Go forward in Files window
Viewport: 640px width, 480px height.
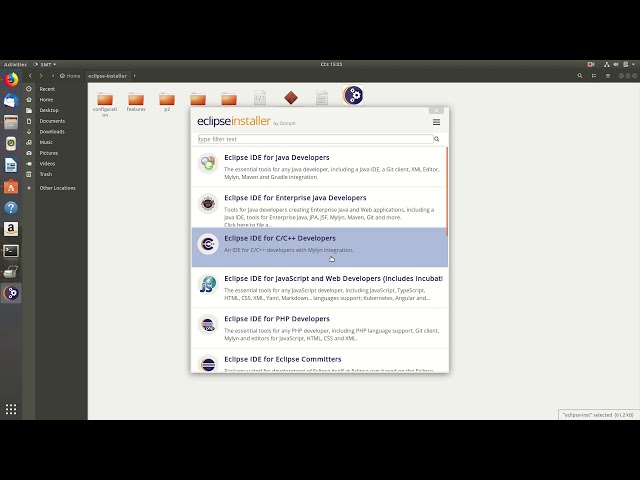[41, 76]
